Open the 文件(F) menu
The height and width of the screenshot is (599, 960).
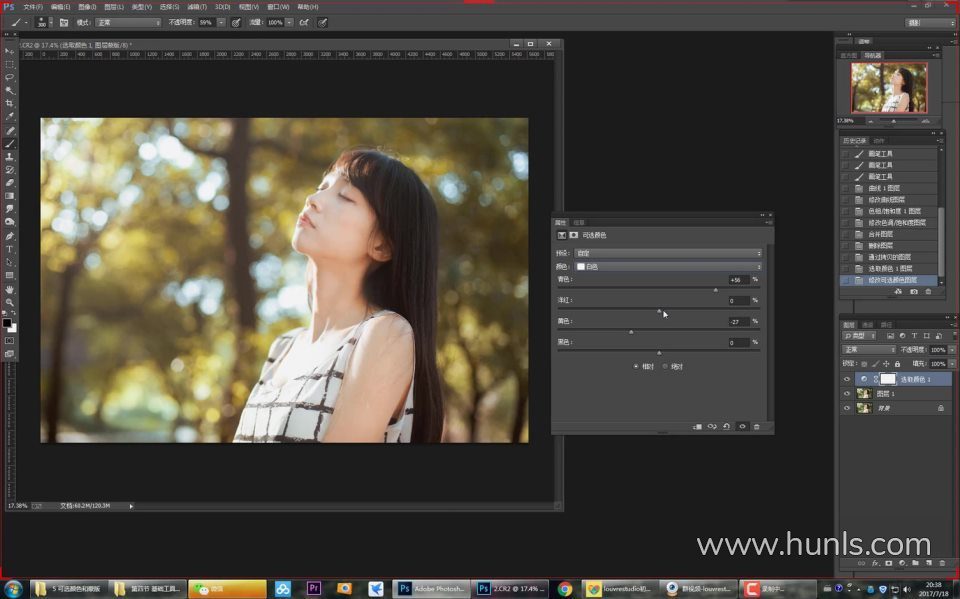(x=33, y=7)
